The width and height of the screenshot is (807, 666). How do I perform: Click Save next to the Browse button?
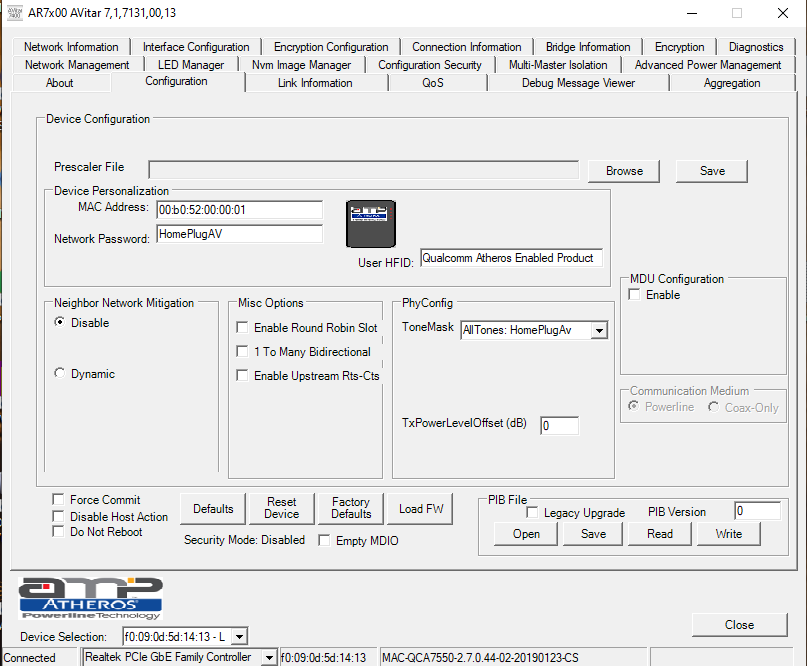(712, 171)
